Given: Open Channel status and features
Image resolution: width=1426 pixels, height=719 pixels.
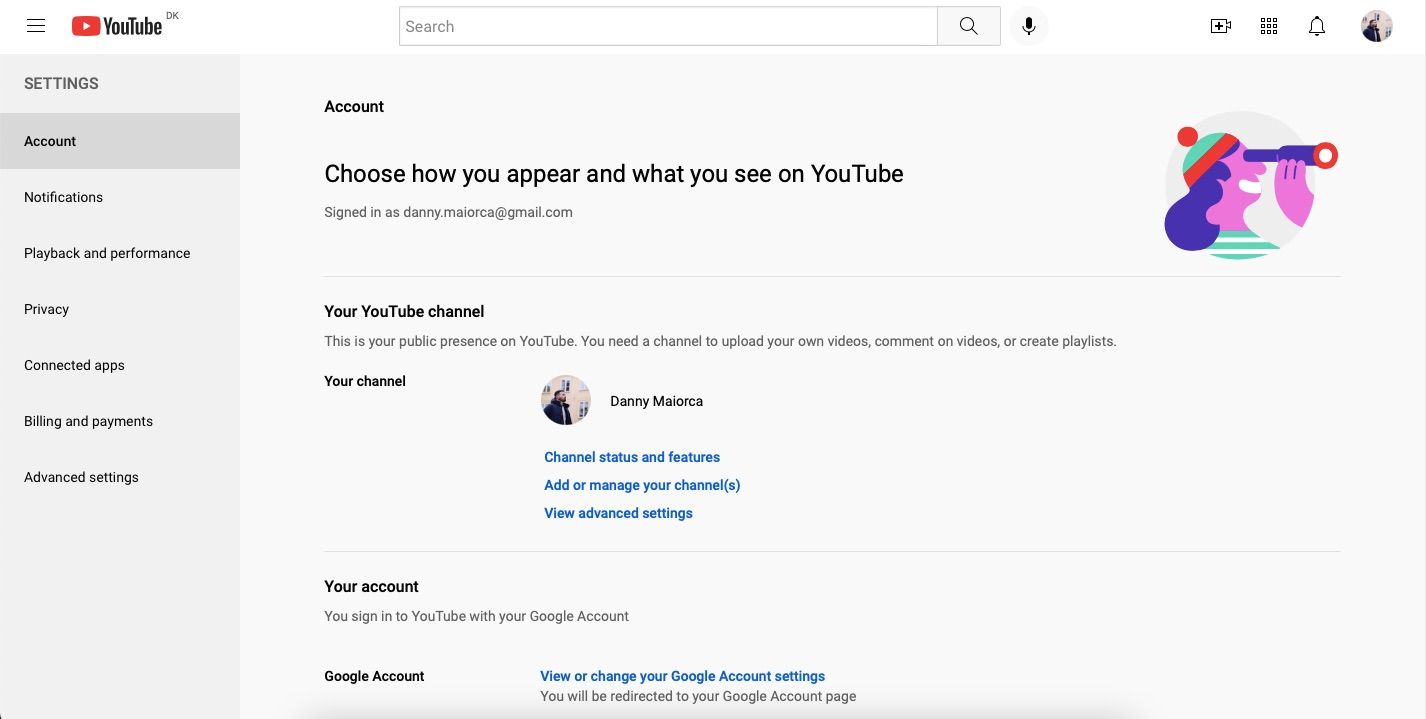Looking at the screenshot, I should click(632, 457).
